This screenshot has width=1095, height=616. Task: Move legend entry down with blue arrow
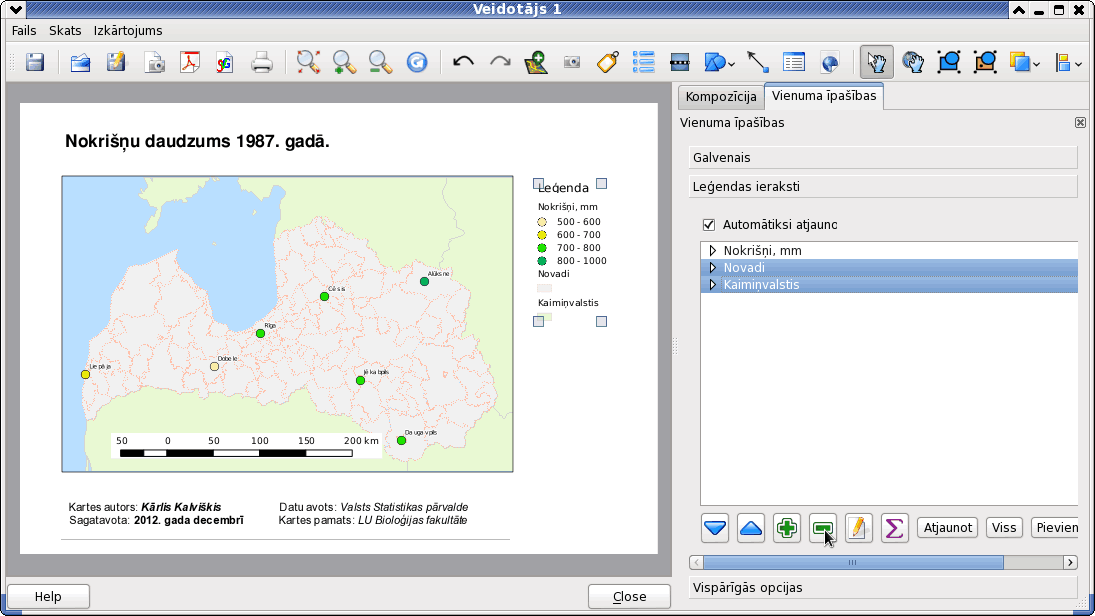[714, 528]
